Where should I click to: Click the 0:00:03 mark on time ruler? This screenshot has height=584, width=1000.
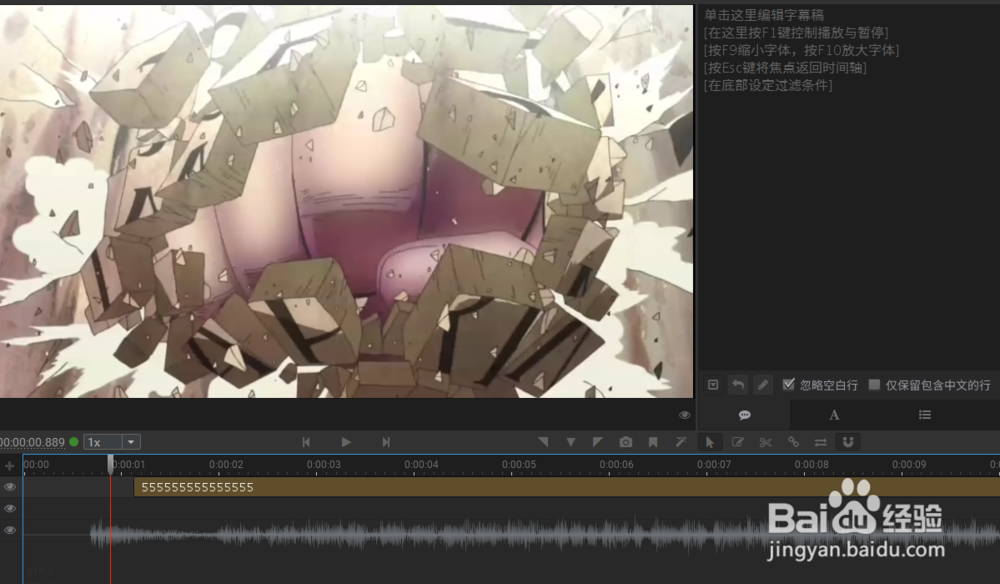[323, 465]
